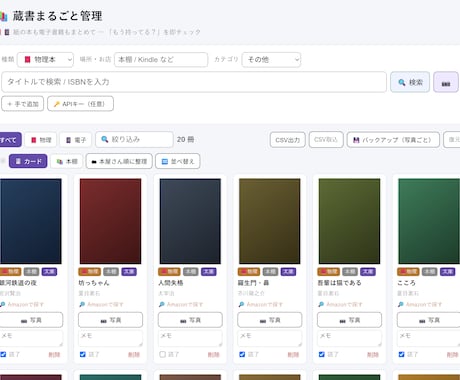
Task: Switch to カード view
Action: tap(28, 161)
